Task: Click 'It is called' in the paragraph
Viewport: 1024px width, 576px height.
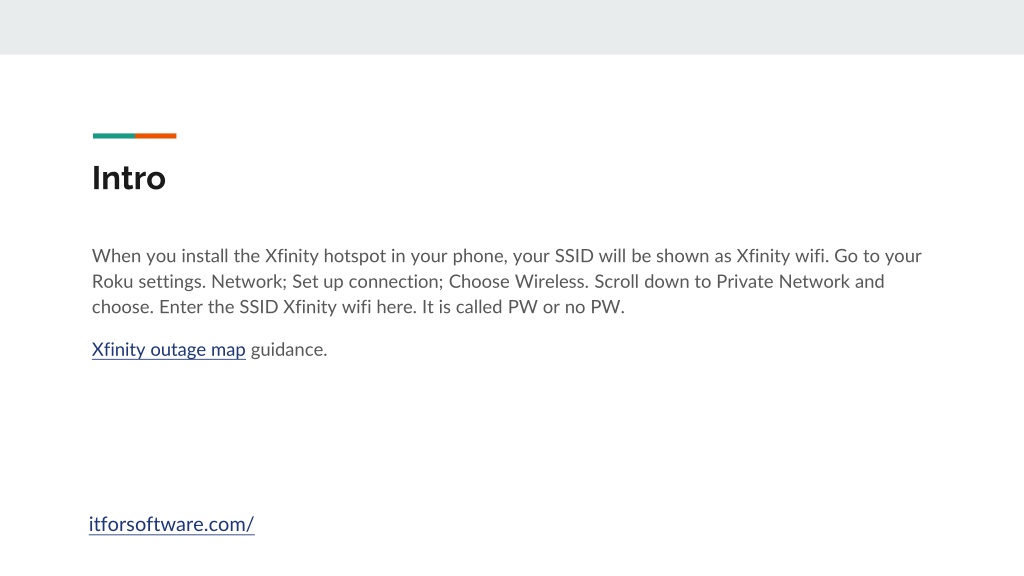Action: pyautogui.click(x=462, y=308)
